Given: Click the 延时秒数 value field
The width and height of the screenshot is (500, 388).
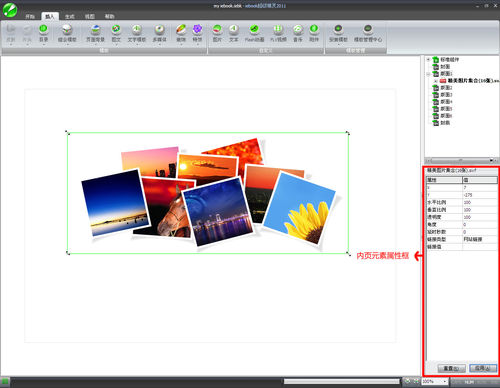Looking at the screenshot, I should [x=479, y=232].
